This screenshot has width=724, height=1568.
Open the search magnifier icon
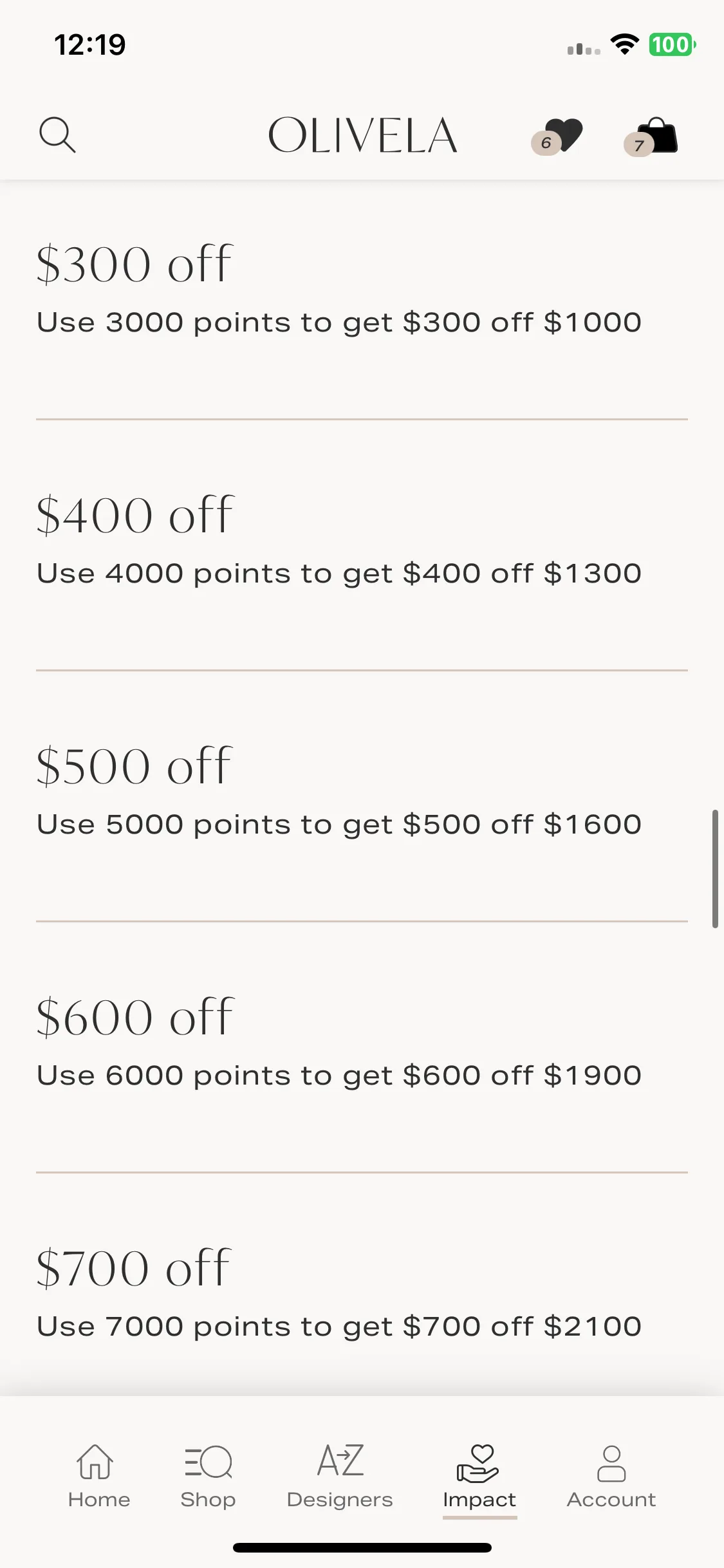pyautogui.click(x=57, y=135)
